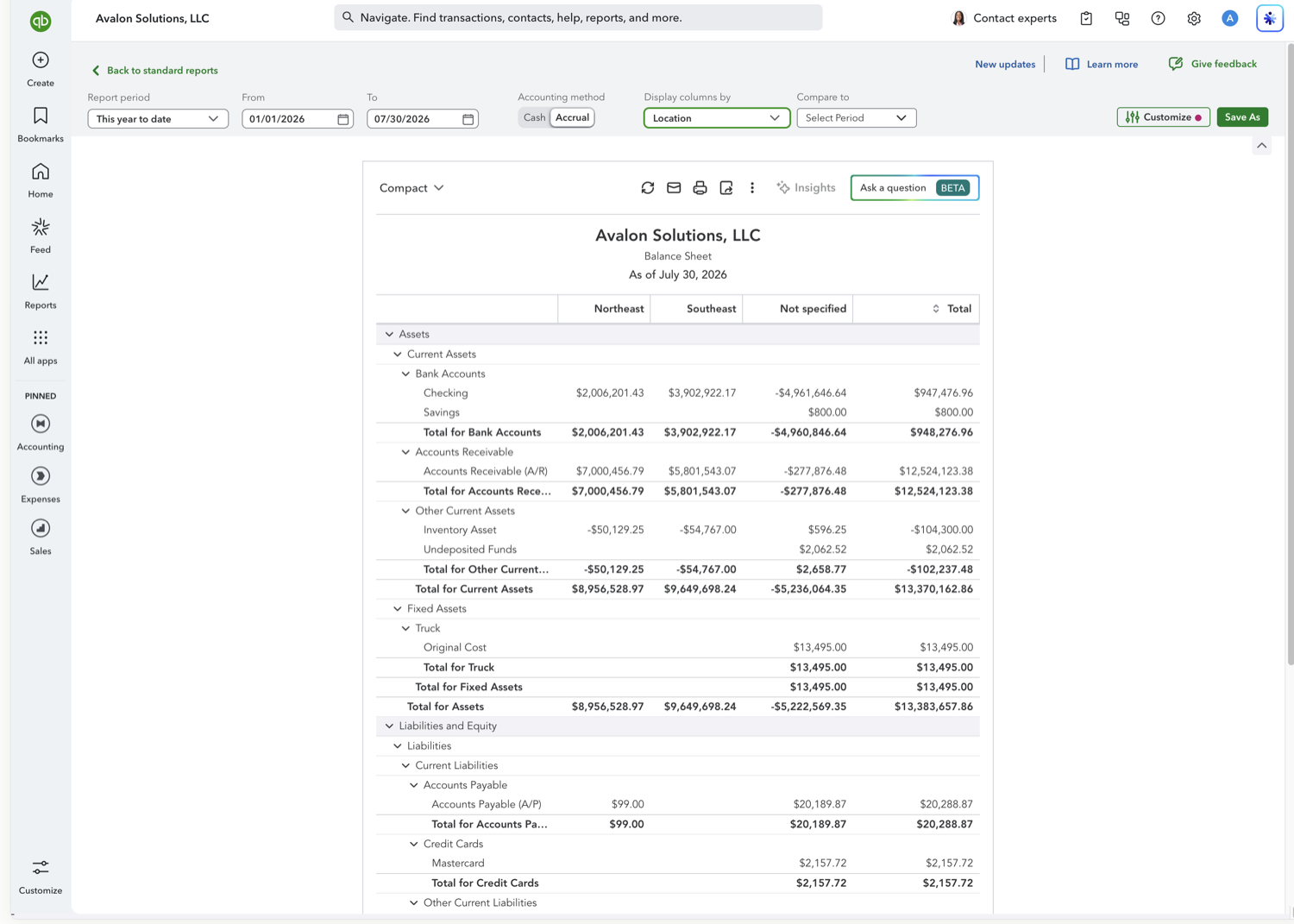Image resolution: width=1294 pixels, height=924 pixels.
Task: Open Display columns by Location dropdown
Action: 717,118
